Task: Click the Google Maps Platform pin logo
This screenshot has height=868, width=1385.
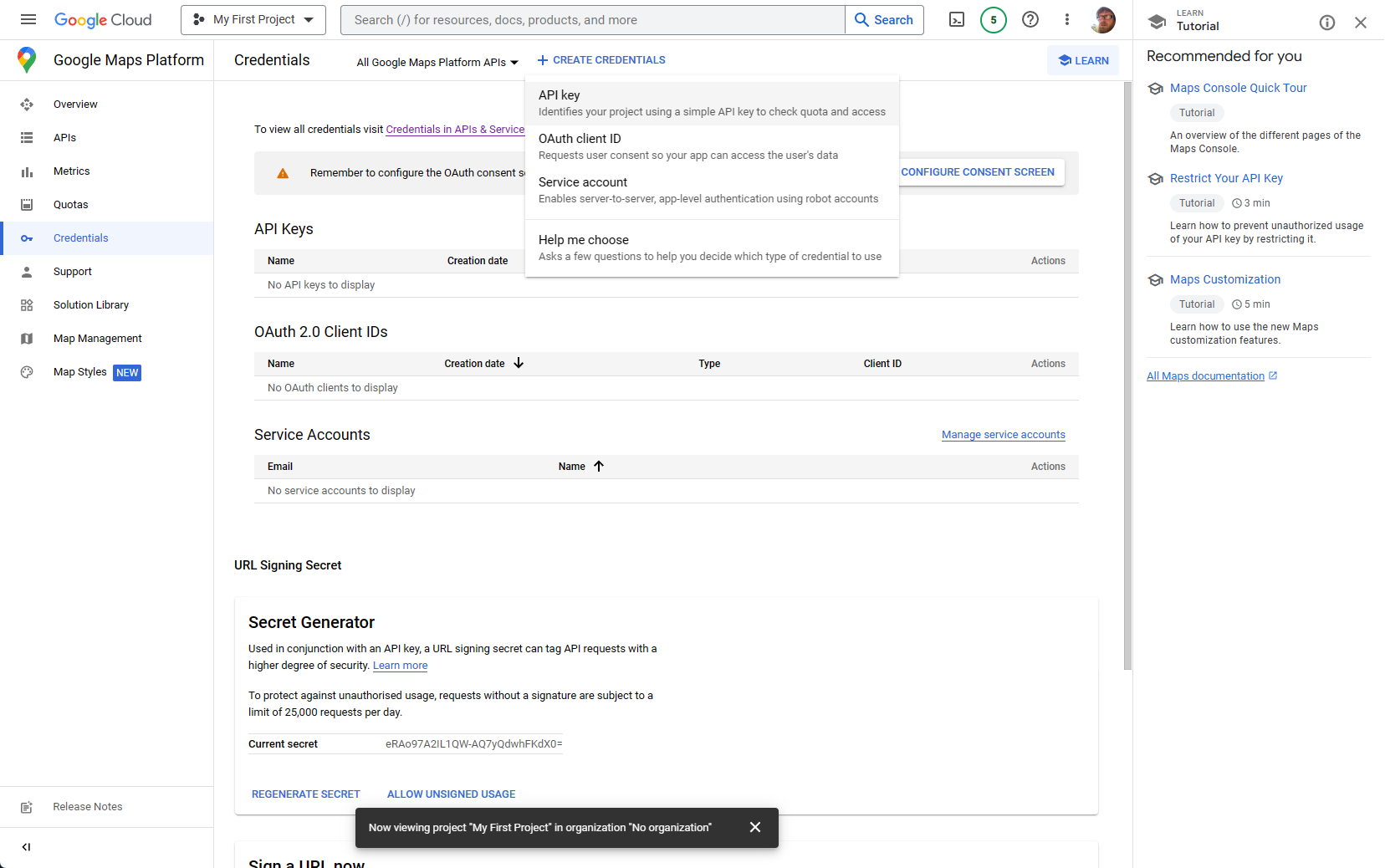Action: 27,59
